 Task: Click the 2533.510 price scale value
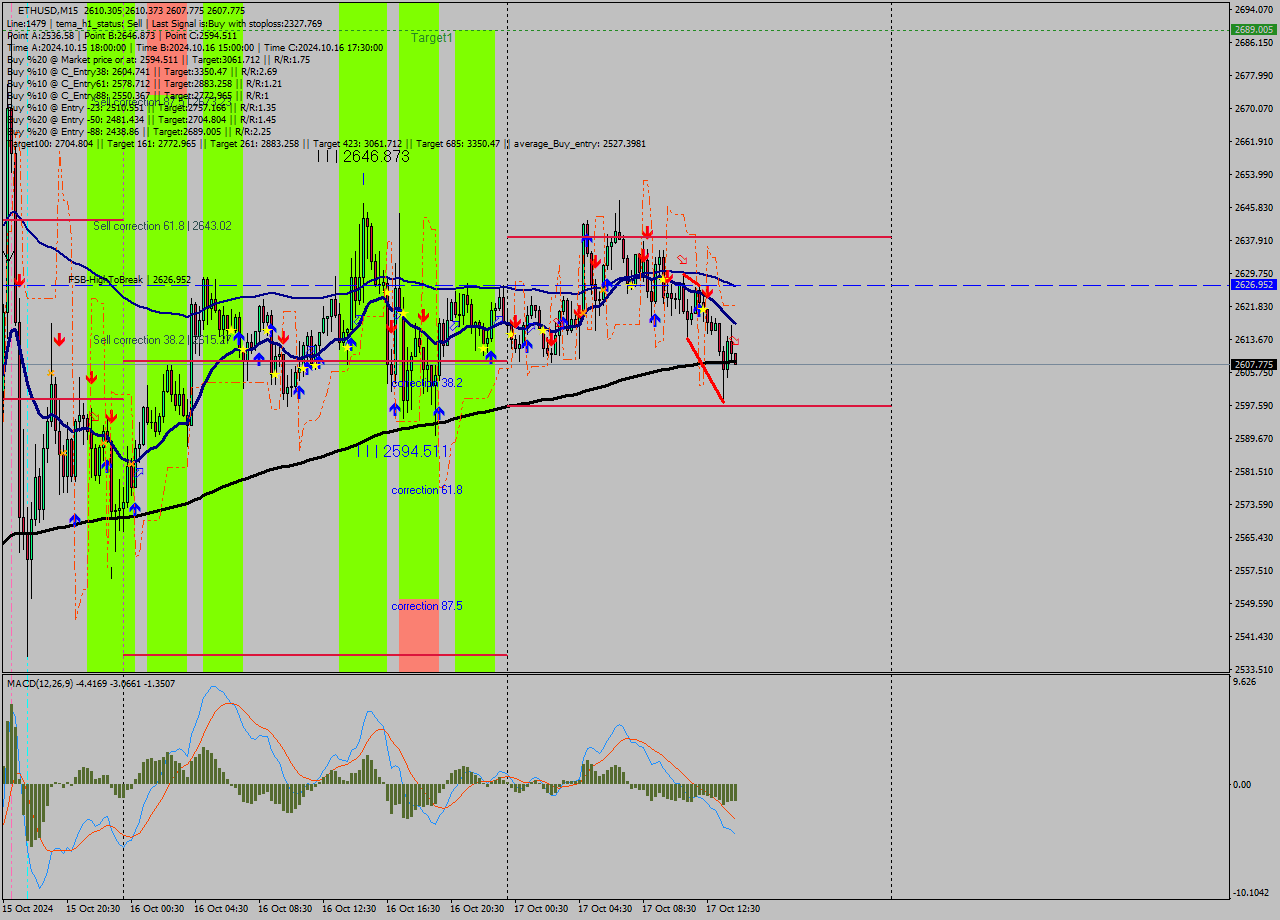point(1253,669)
